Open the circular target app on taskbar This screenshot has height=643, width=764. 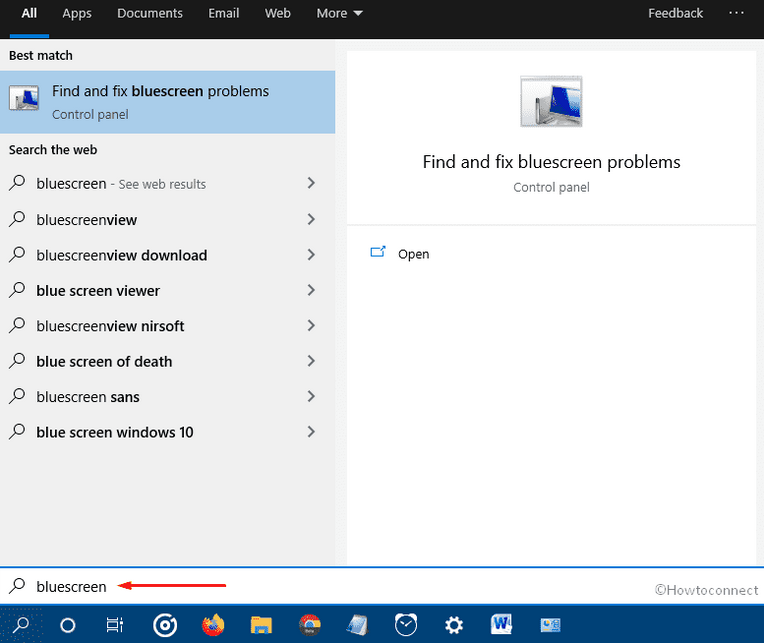point(165,625)
